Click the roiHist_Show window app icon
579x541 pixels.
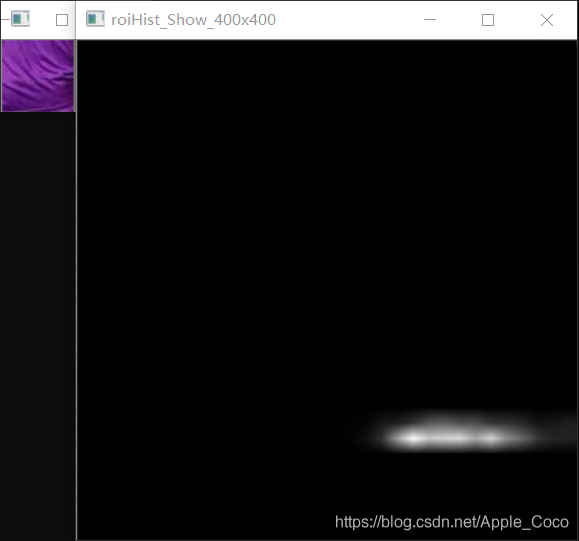(95, 19)
